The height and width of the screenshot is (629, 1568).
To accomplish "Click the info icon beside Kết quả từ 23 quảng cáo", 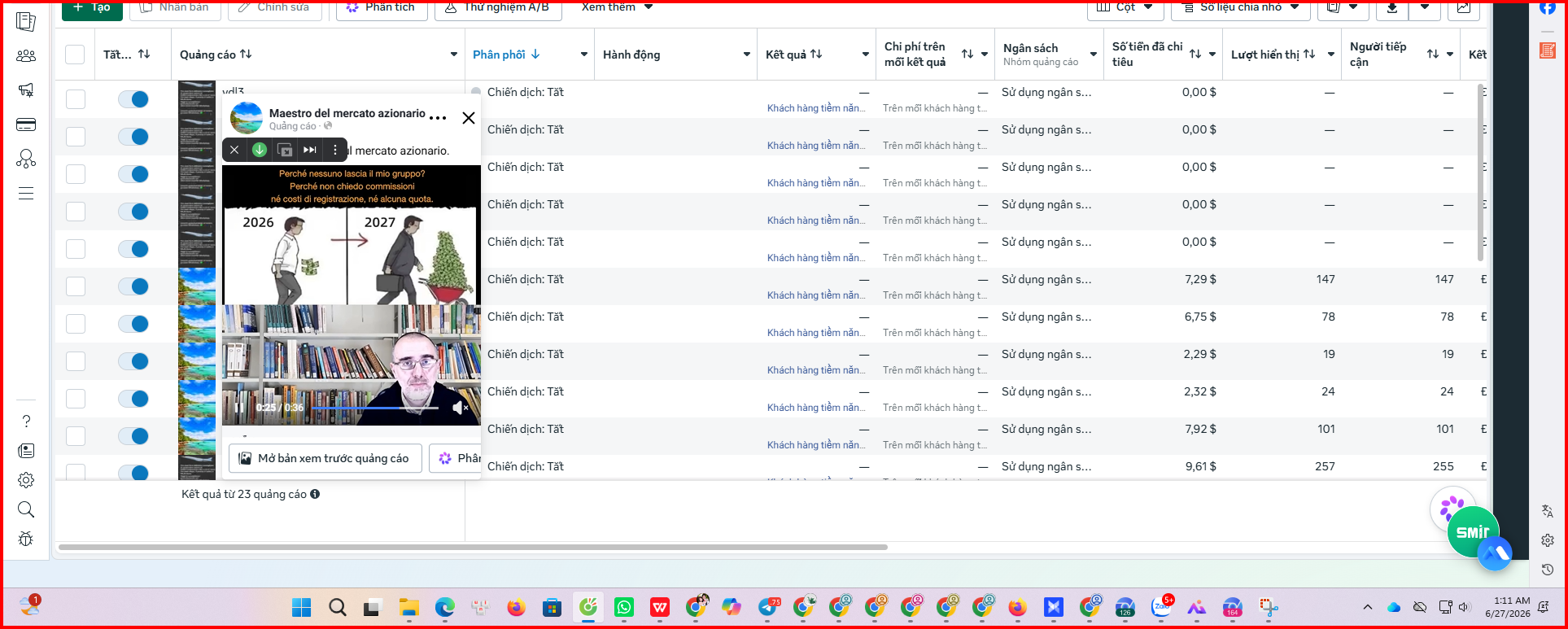I will [x=315, y=494].
